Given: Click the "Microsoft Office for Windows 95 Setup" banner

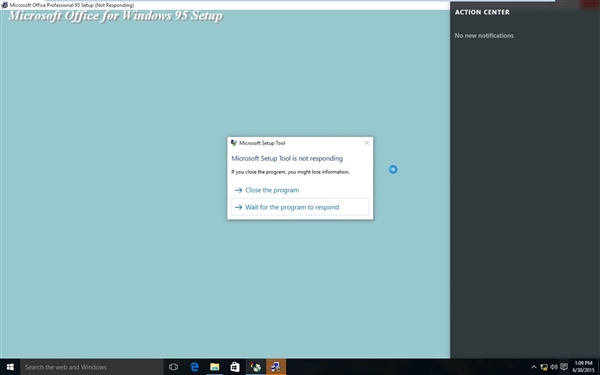Looking at the screenshot, I should [115, 16].
